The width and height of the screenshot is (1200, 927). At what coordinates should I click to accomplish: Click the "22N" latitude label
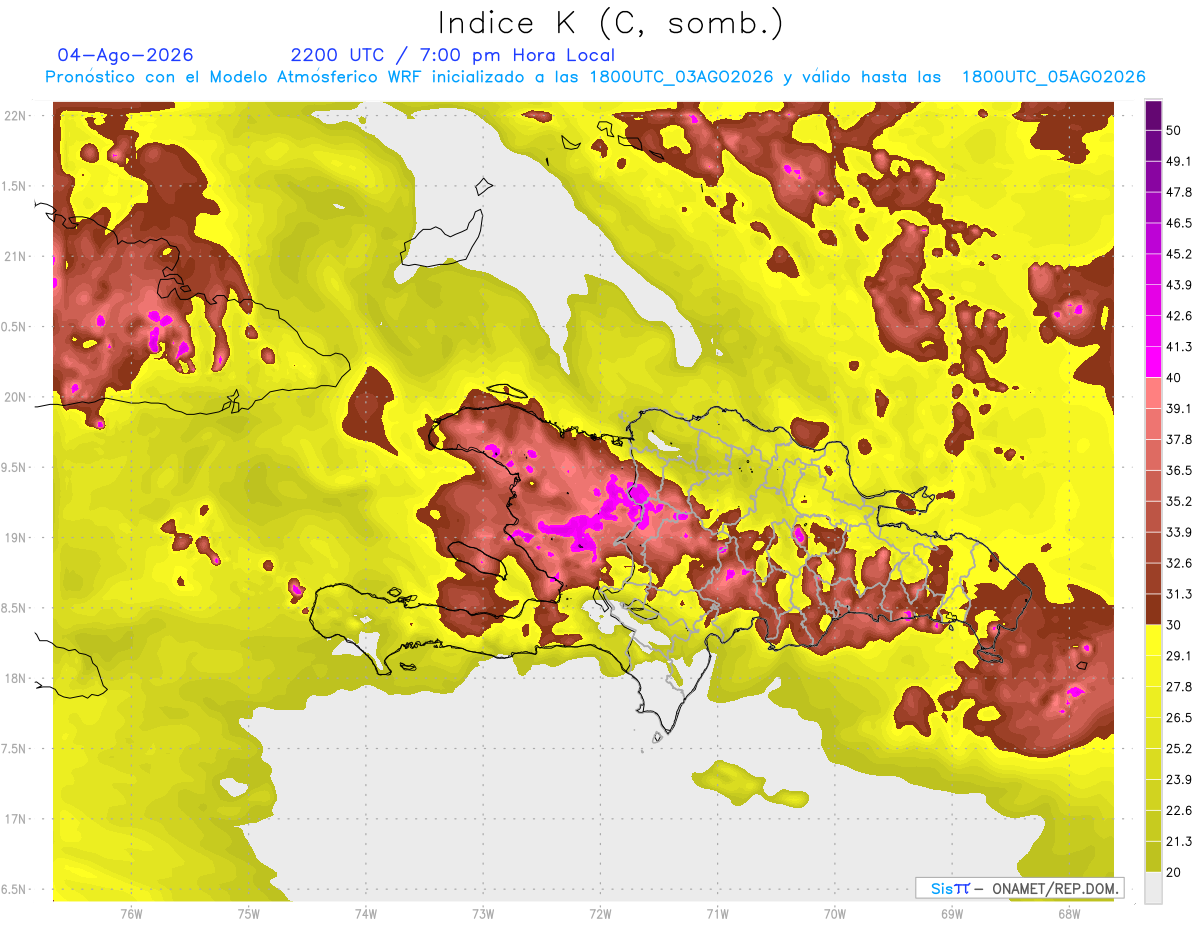[x=14, y=116]
